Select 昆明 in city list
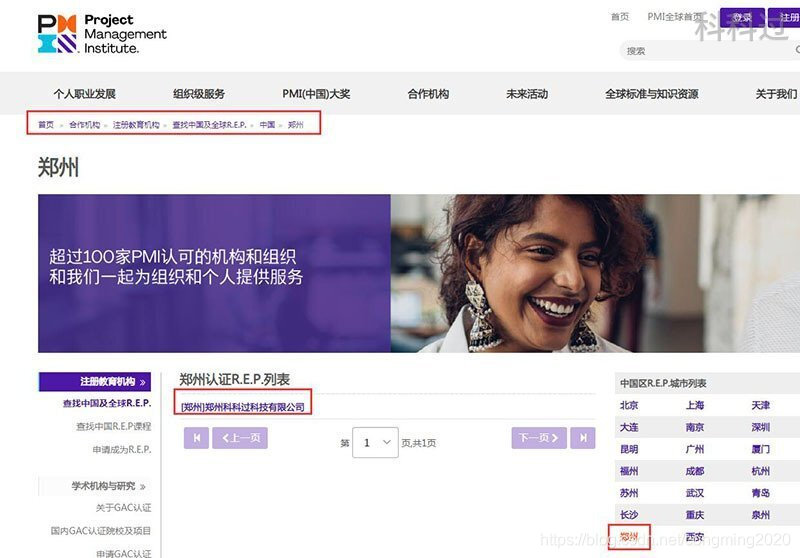This screenshot has height=558, width=800. pos(629,449)
